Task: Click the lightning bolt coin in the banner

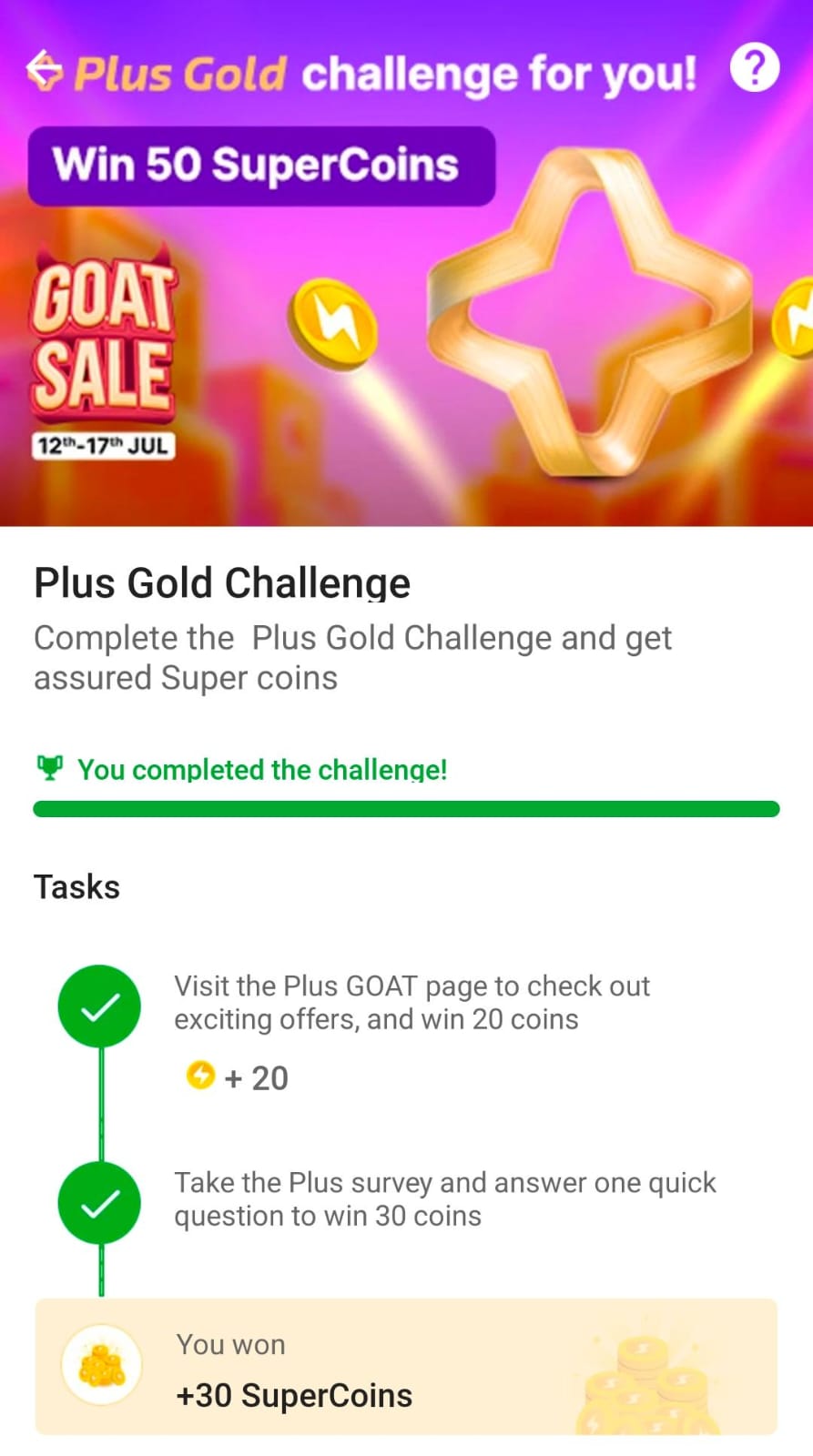Action: tap(333, 323)
